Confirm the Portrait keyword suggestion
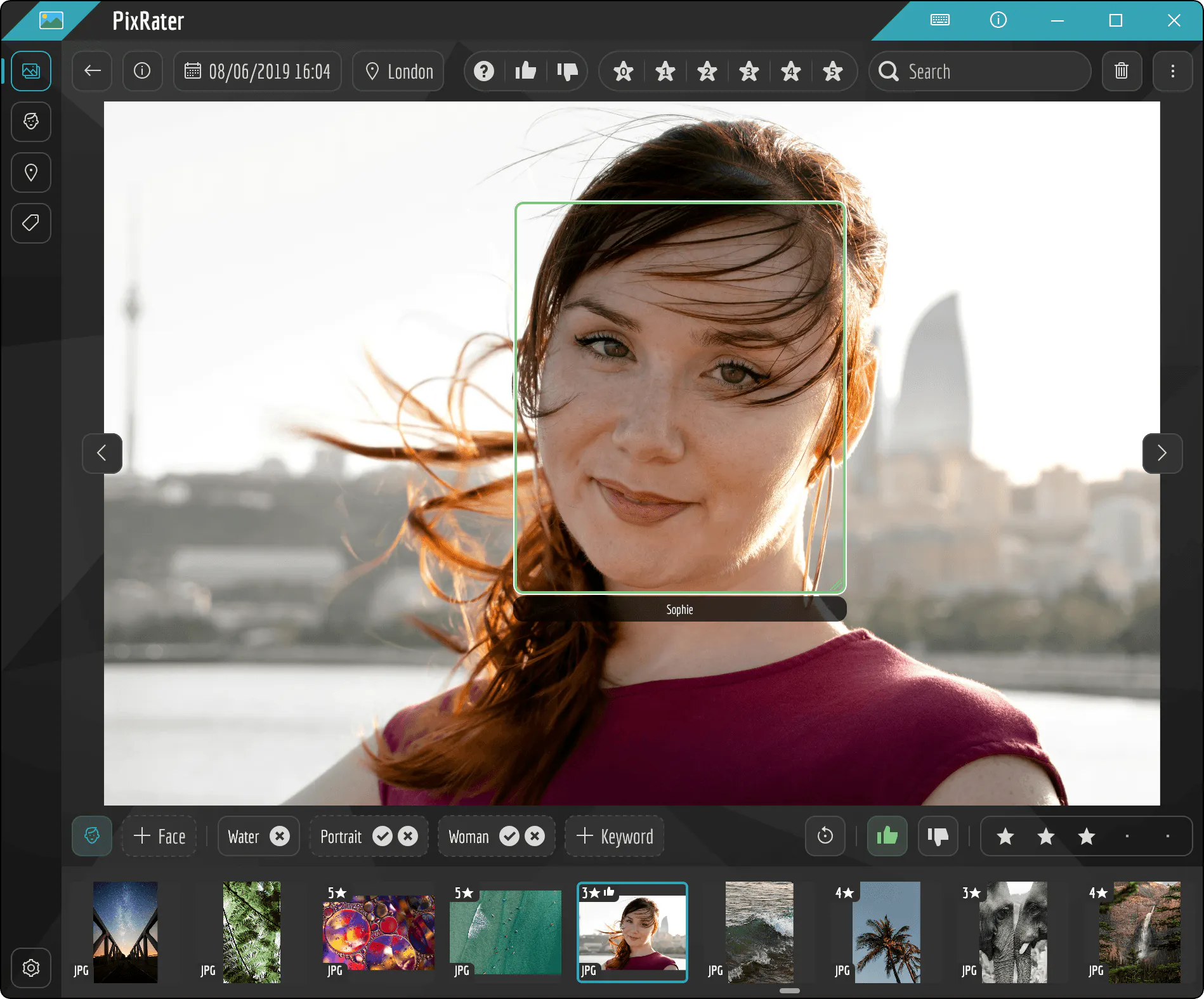 pyautogui.click(x=383, y=836)
